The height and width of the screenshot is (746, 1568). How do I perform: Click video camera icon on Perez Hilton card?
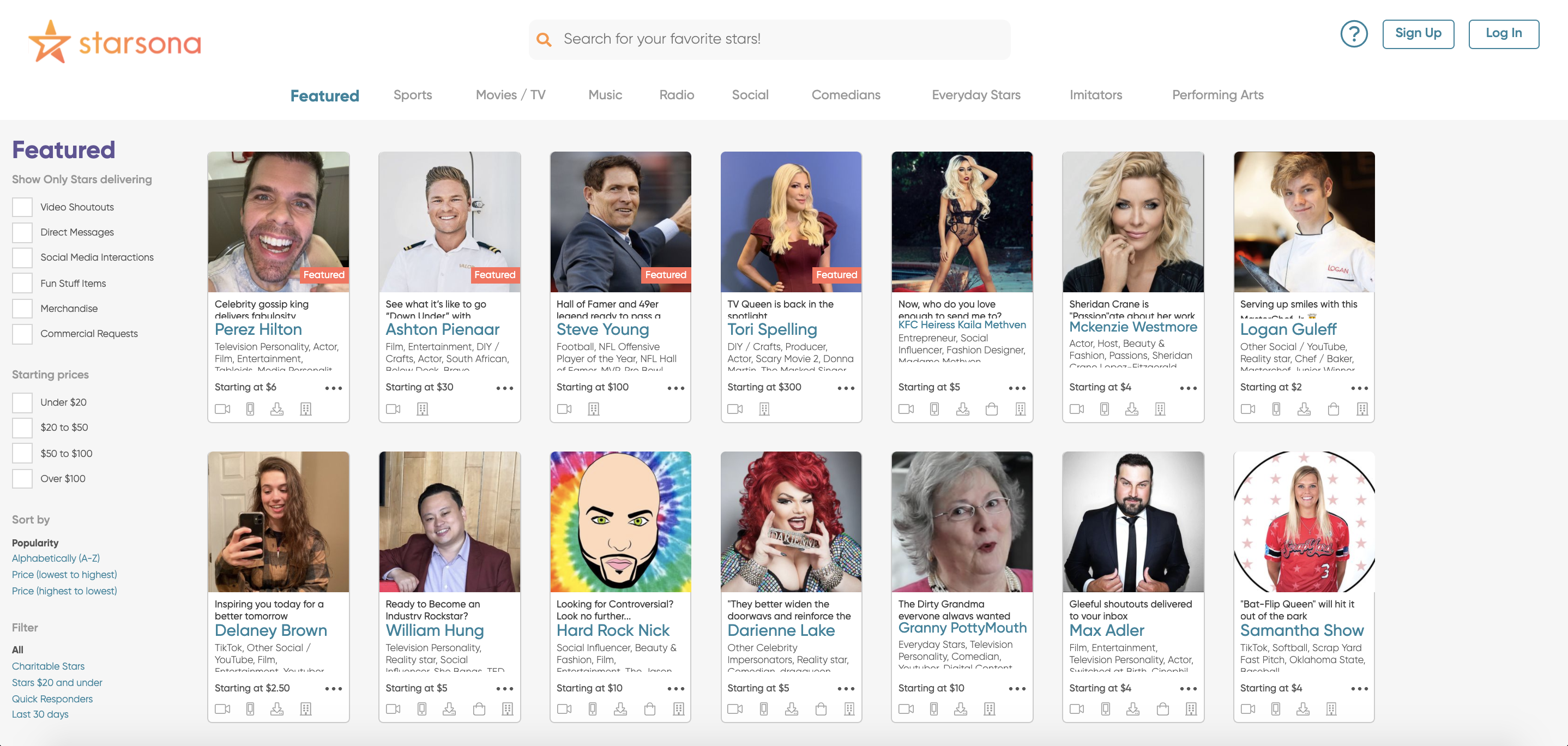pos(222,409)
